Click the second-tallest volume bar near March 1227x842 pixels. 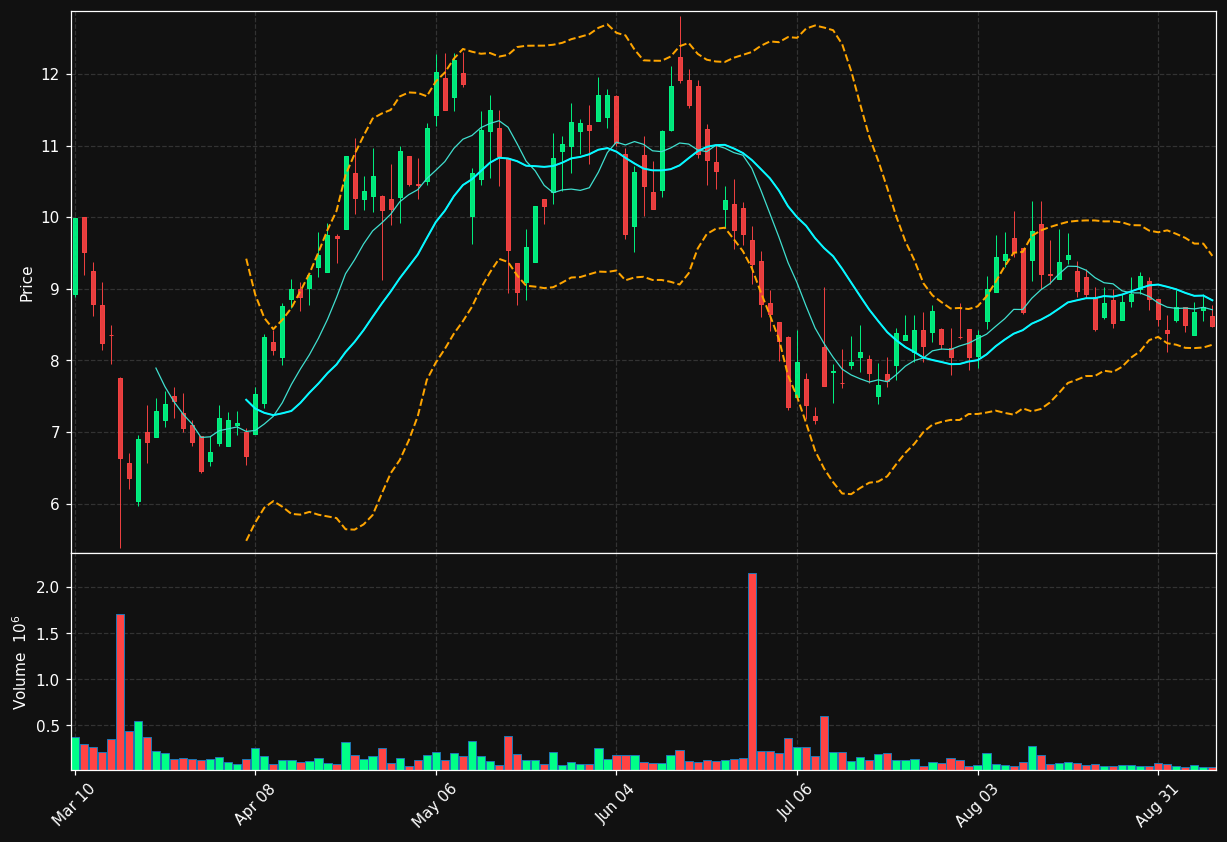pos(120,692)
